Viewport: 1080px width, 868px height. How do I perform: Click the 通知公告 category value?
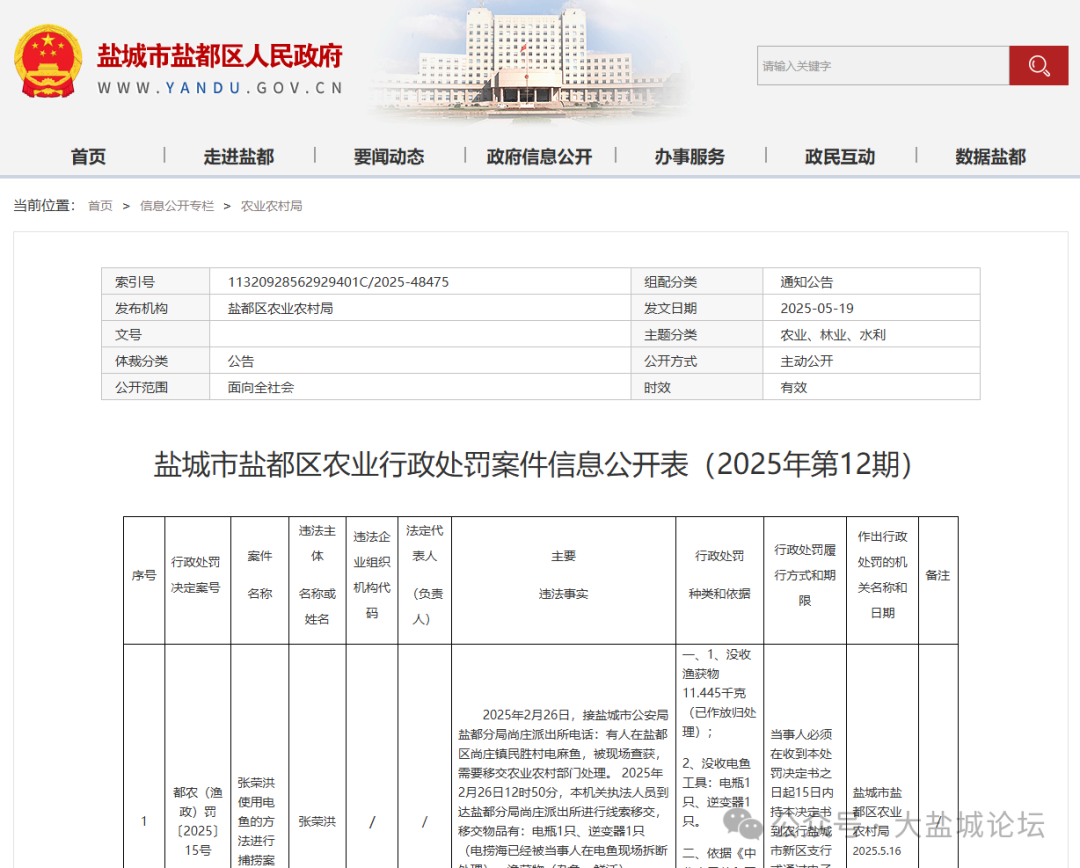(x=807, y=282)
